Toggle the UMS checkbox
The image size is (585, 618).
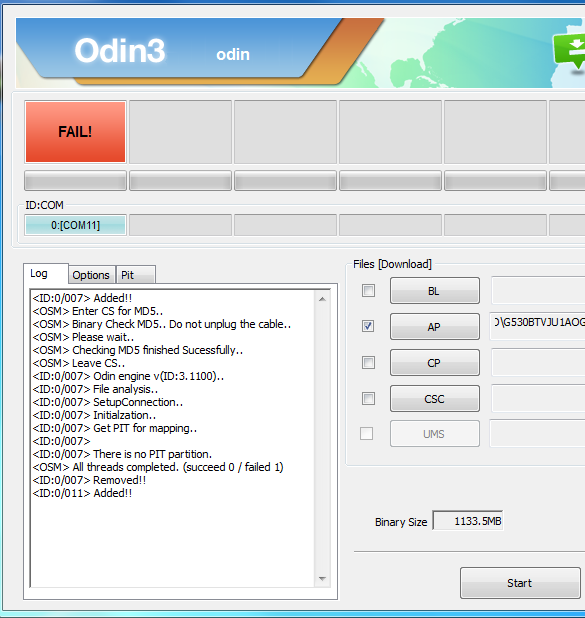[x=367, y=434]
